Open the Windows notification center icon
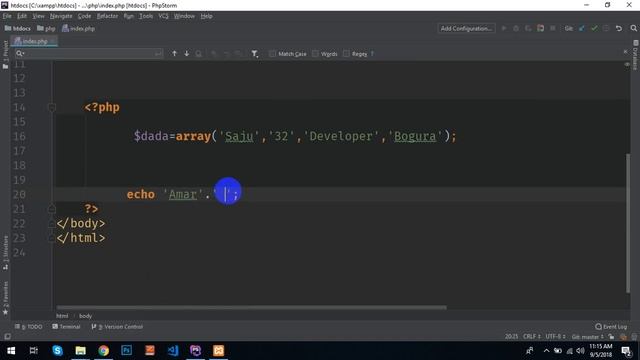The image size is (640, 360). [626, 351]
